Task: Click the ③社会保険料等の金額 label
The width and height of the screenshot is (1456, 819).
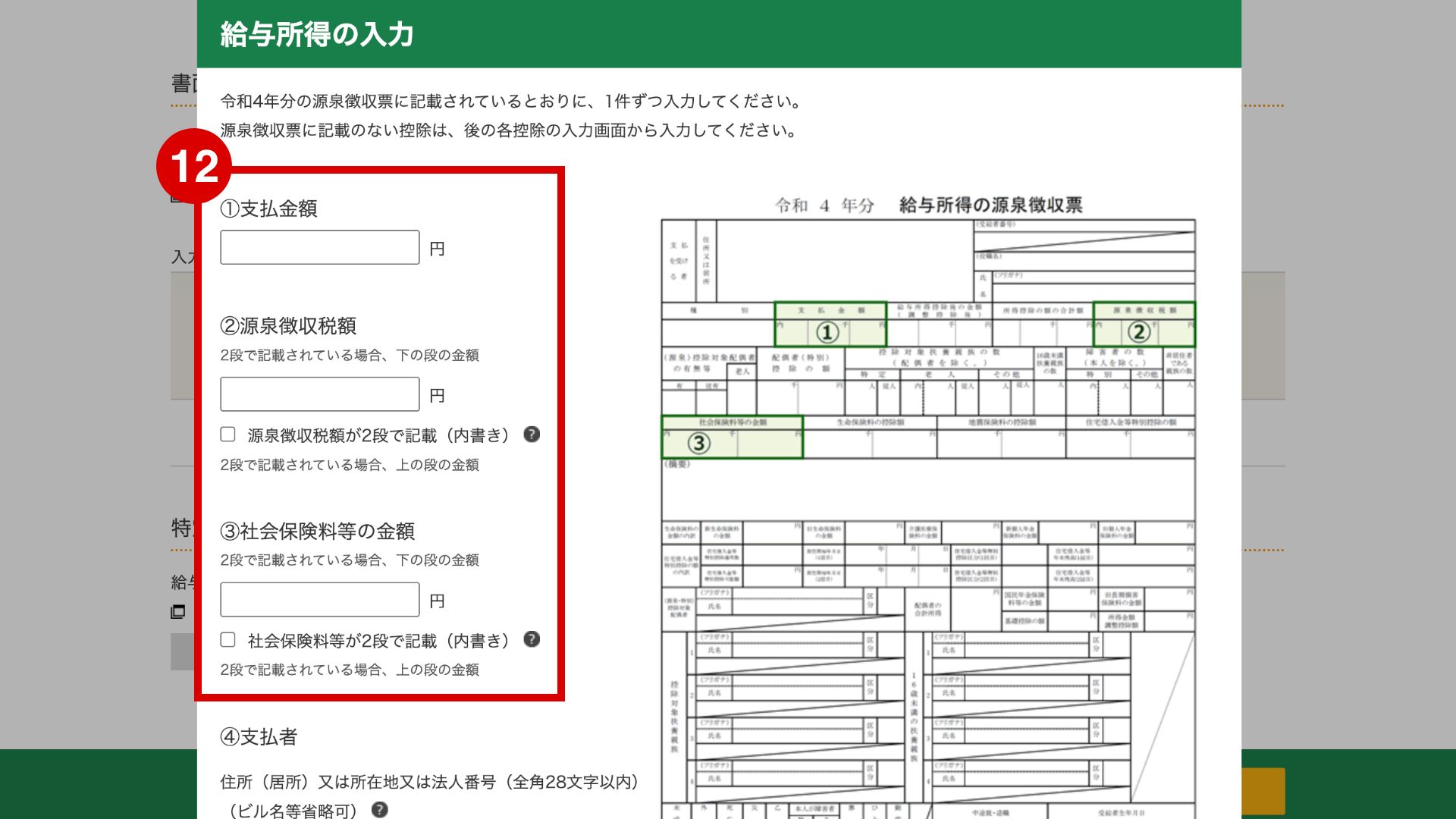Action: [x=318, y=531]
